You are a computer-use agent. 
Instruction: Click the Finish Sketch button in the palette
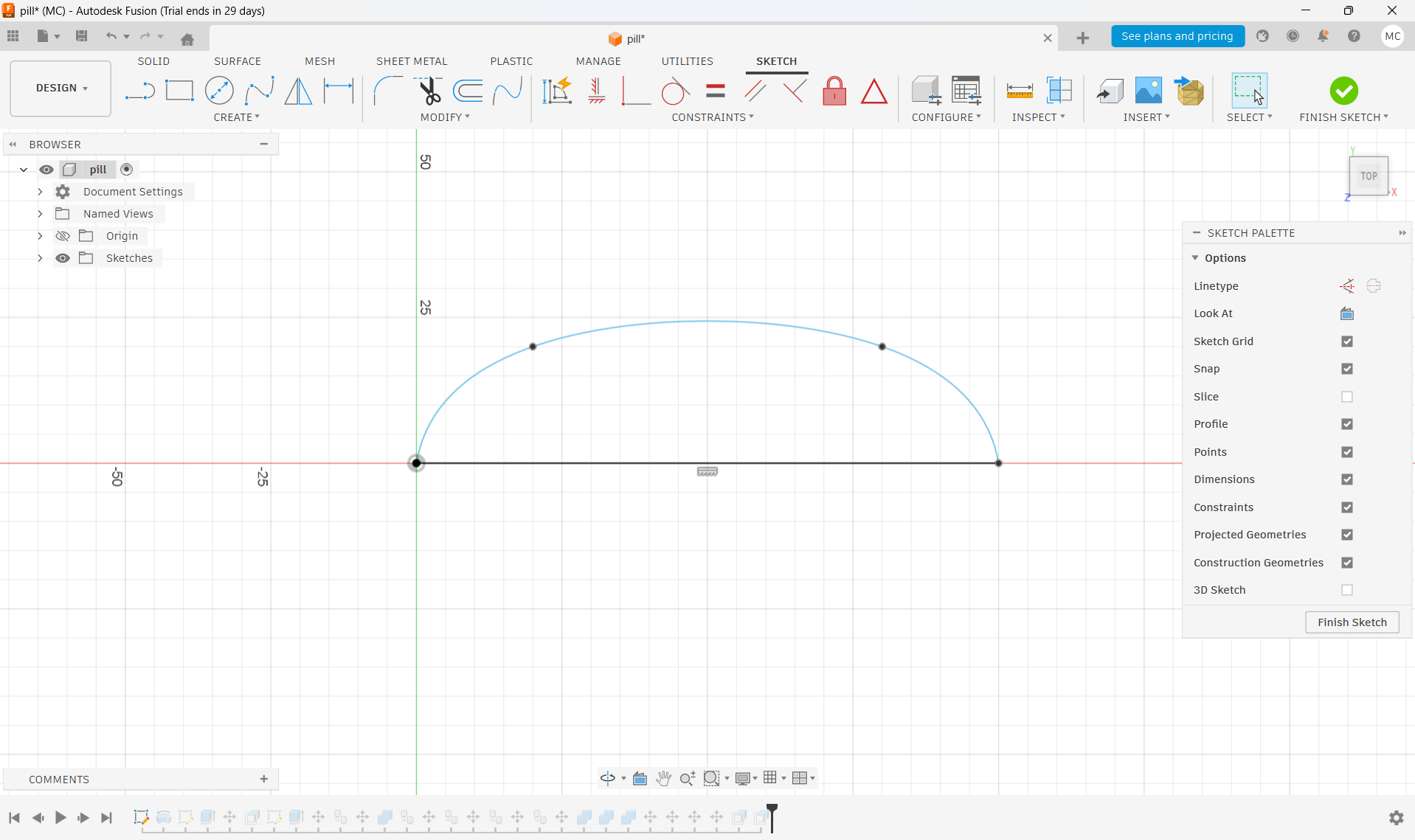point(1352,622)
